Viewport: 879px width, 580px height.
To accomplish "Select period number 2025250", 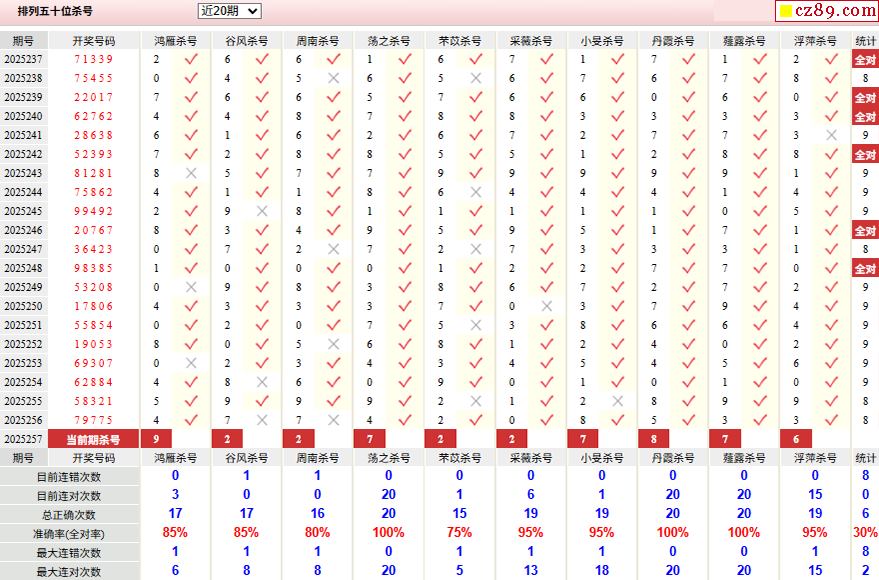I will coord(23,306).
